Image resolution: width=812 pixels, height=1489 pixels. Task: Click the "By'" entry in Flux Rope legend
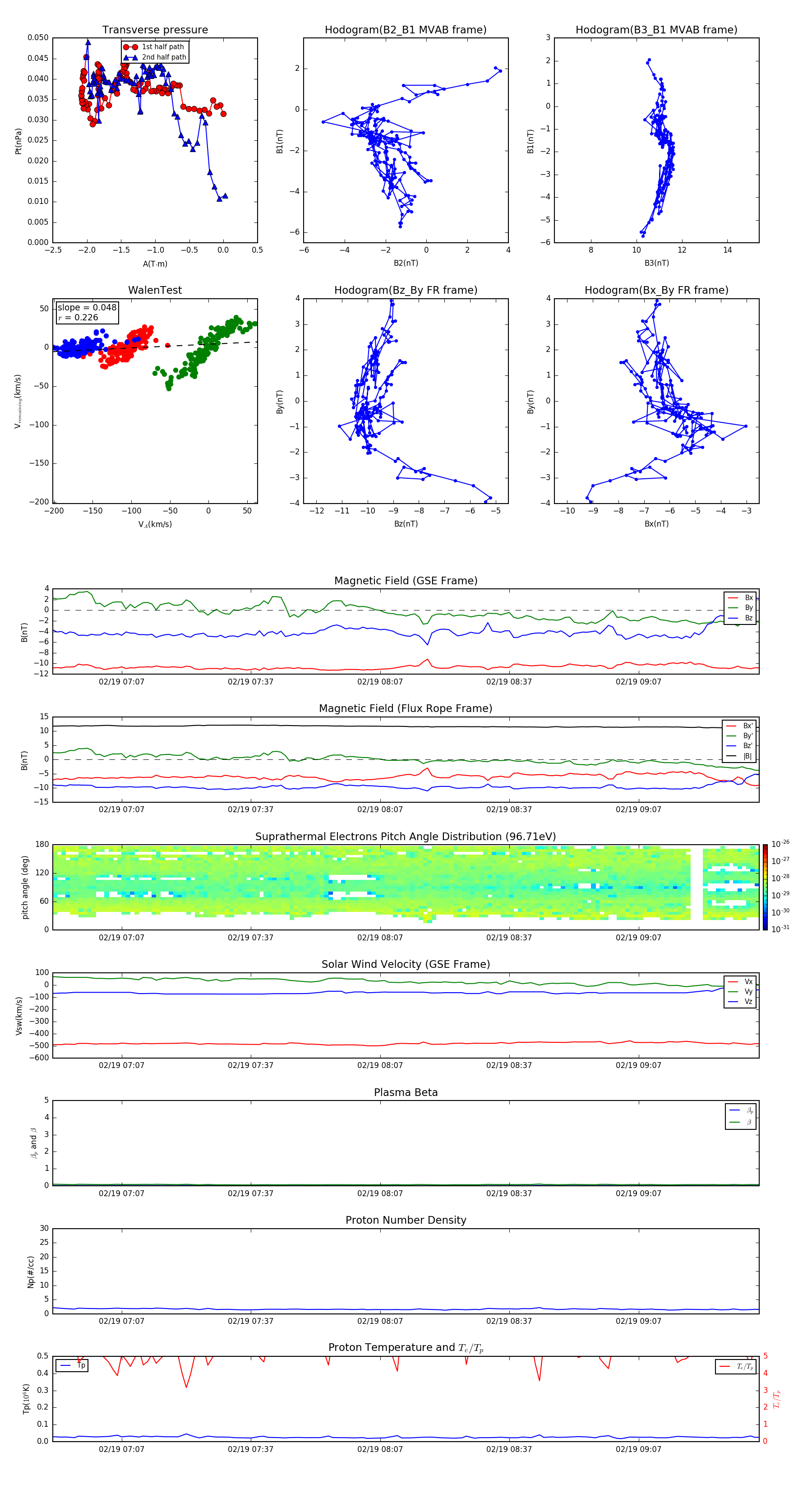coord(739,736)
